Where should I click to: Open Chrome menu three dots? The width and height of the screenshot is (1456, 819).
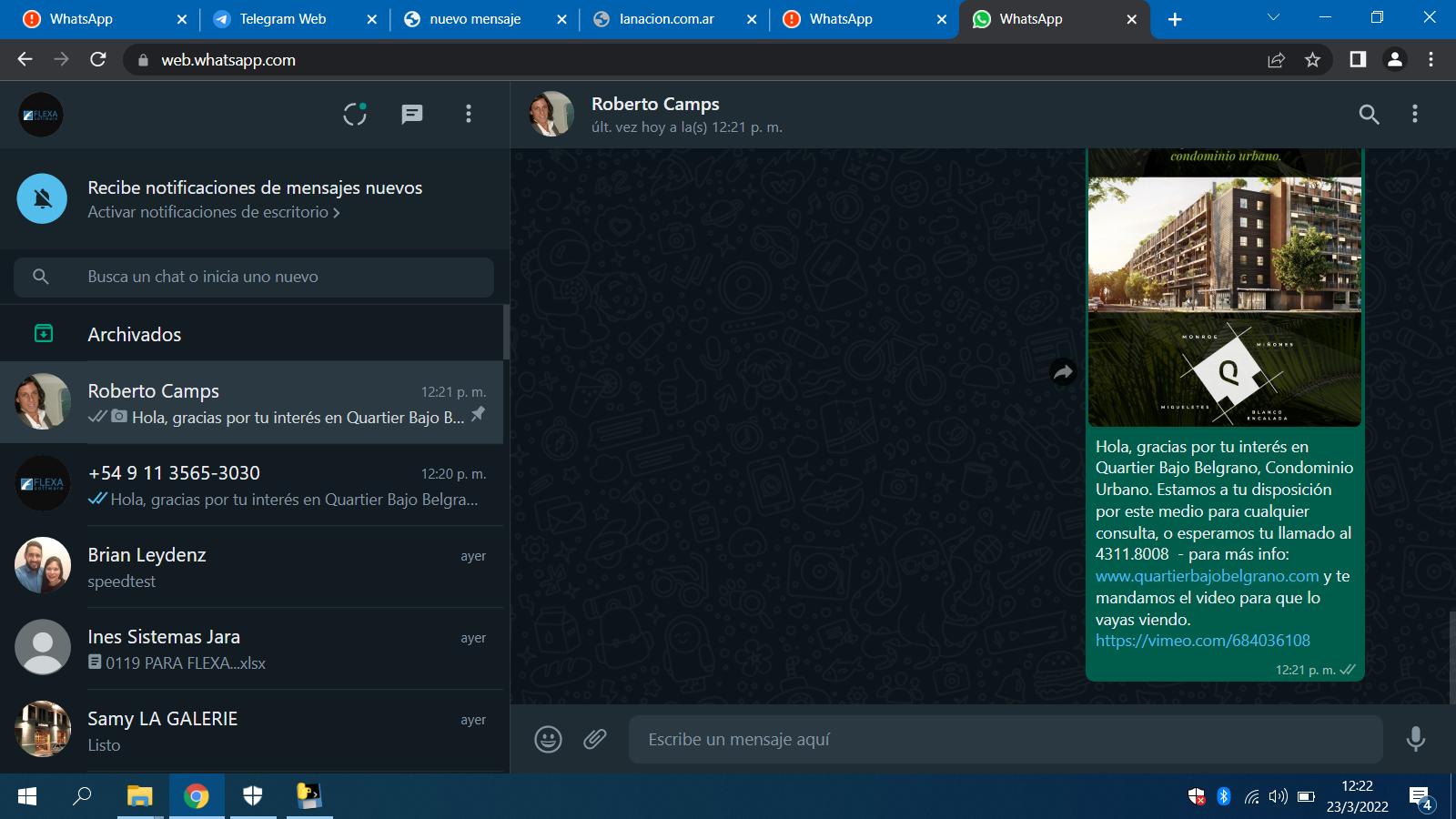[x=1431, y=59]
